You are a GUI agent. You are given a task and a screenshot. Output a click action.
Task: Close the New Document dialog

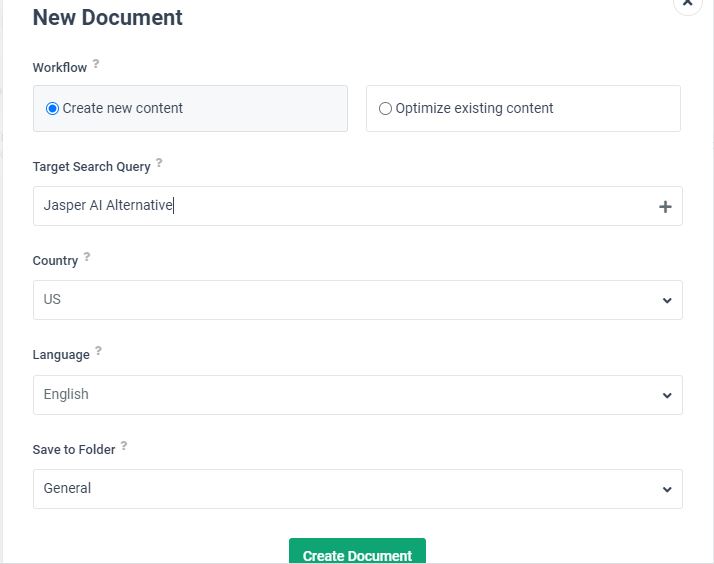pos(688,4)
